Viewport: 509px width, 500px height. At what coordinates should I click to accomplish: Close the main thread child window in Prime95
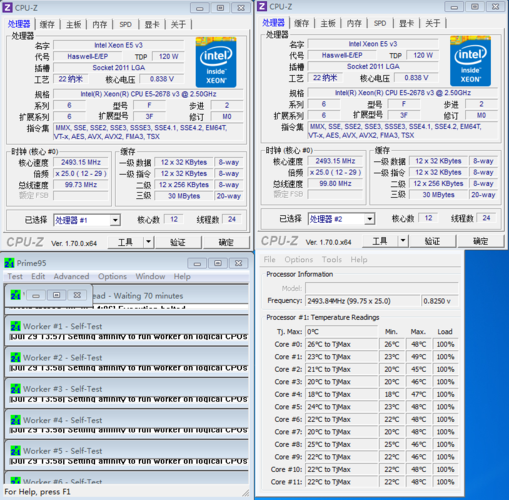coord(77,295)
